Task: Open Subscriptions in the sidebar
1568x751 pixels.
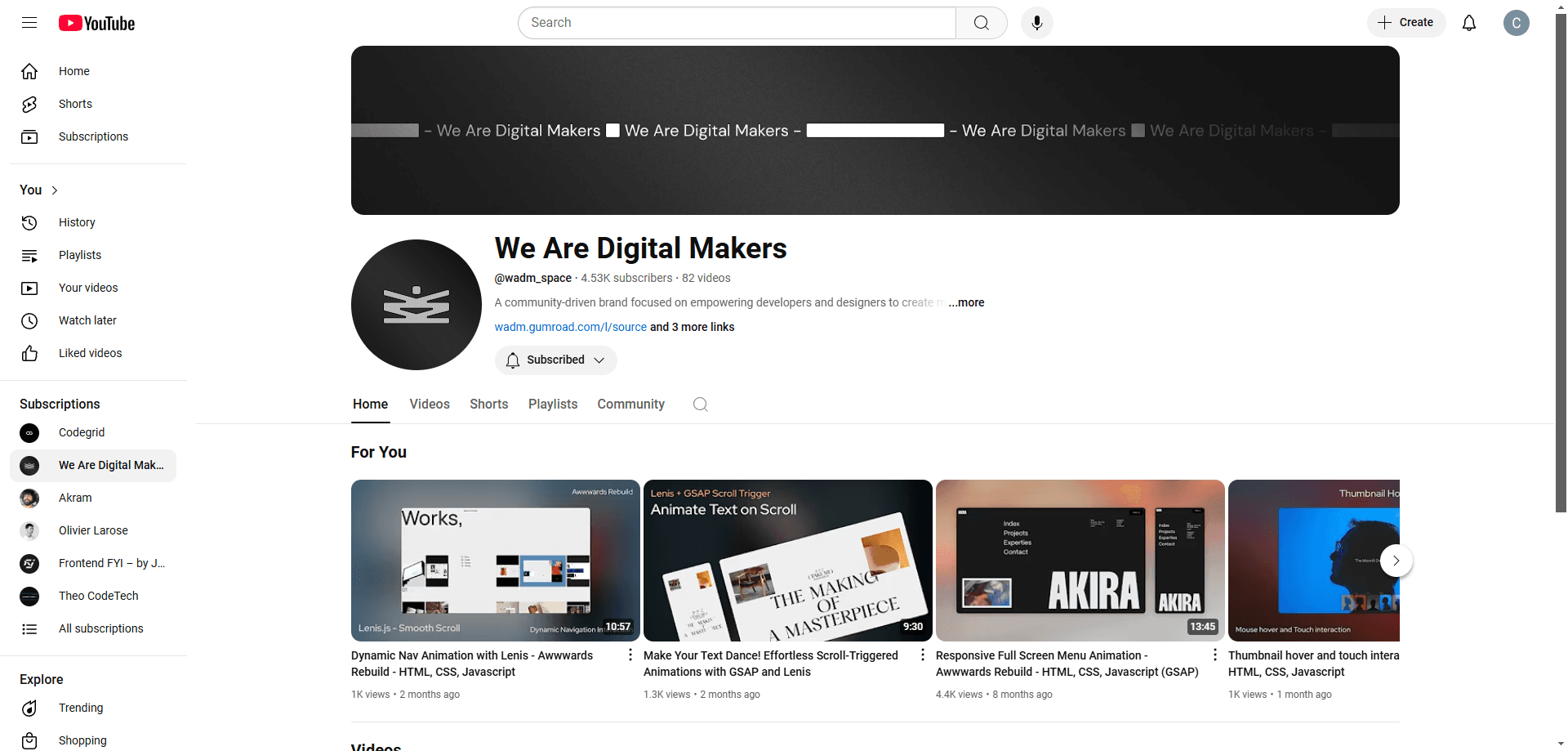Action: (93, 136)
